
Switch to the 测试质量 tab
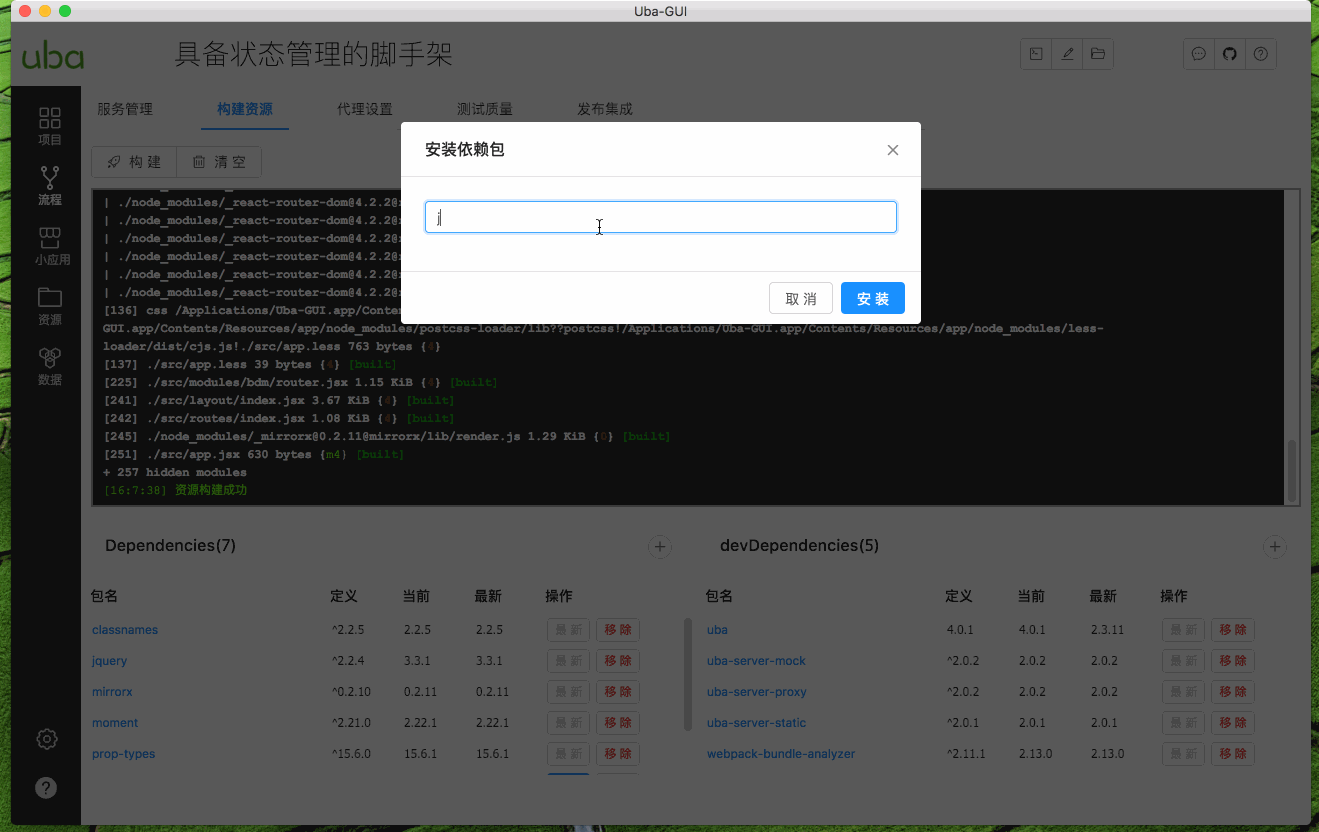click(x=485, y=109)
